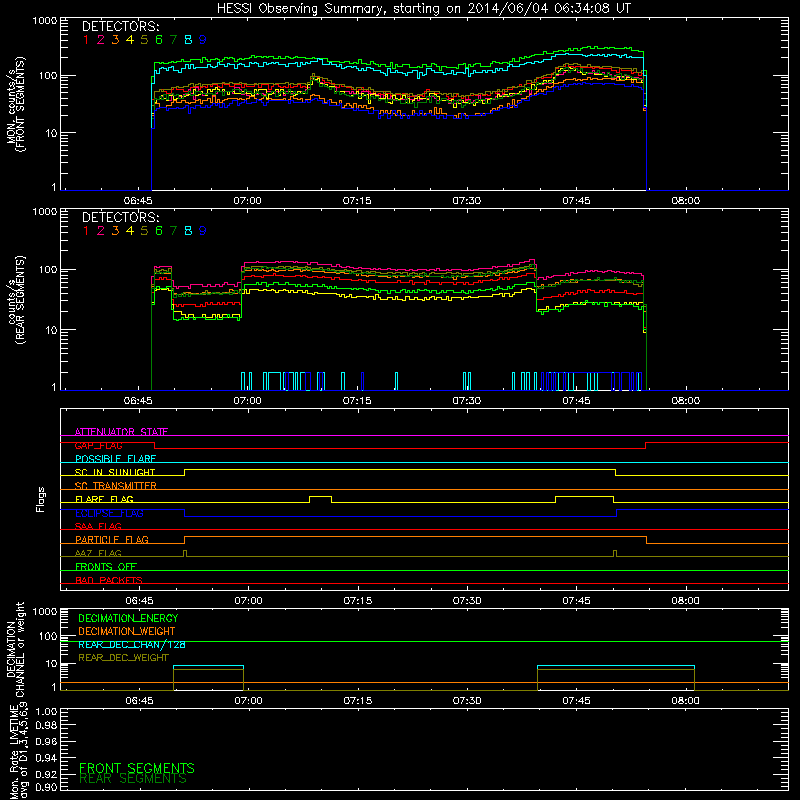
Task: Click the ATTENUATOR_STATE flag label
Action: [x=121, y=432]
